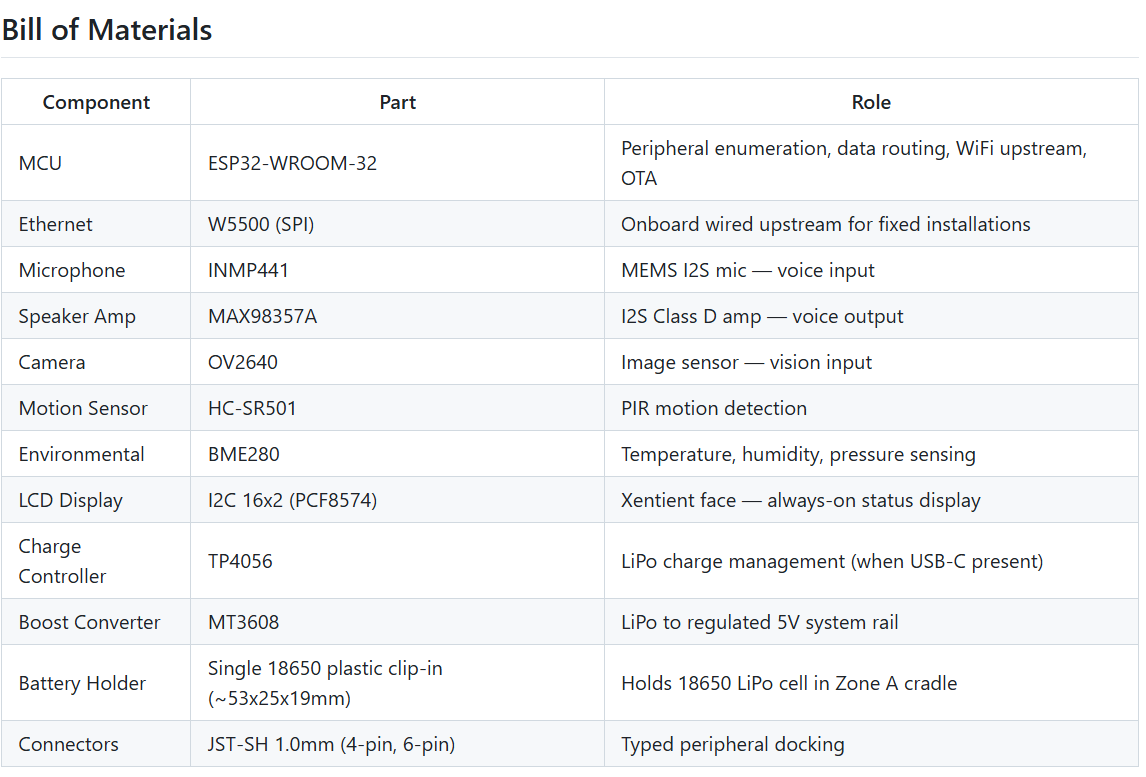
Task: Select the Component column header
Action: (x=96, y=102)
